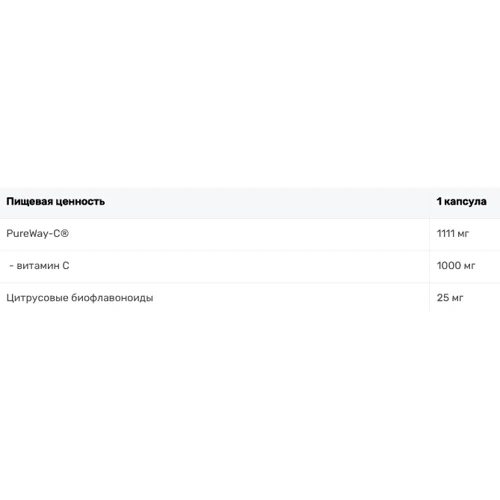Click the 'Пищевая ценность' header cell

215,202
